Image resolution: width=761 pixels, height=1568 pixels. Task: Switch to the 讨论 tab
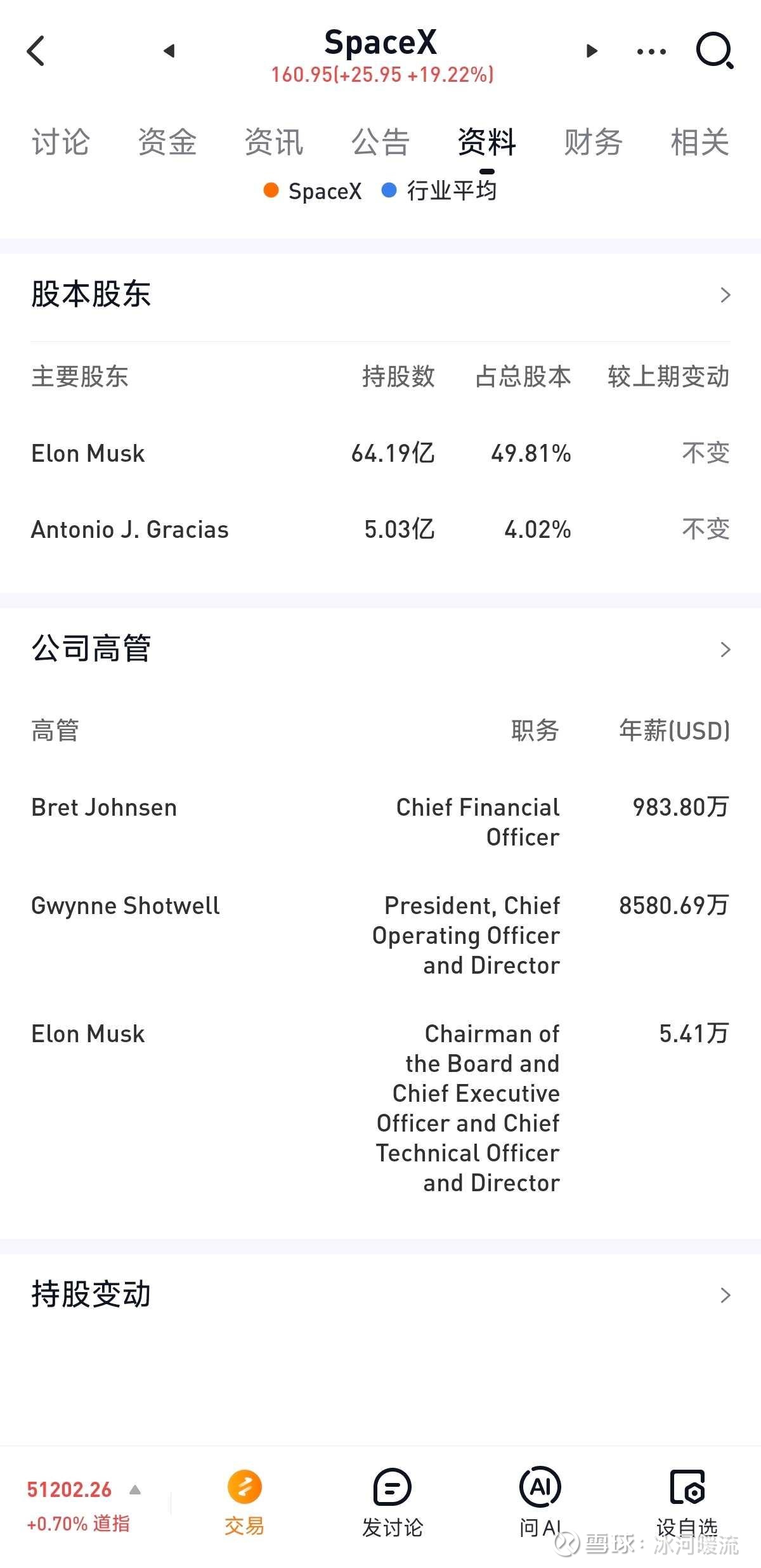point(61,141)
